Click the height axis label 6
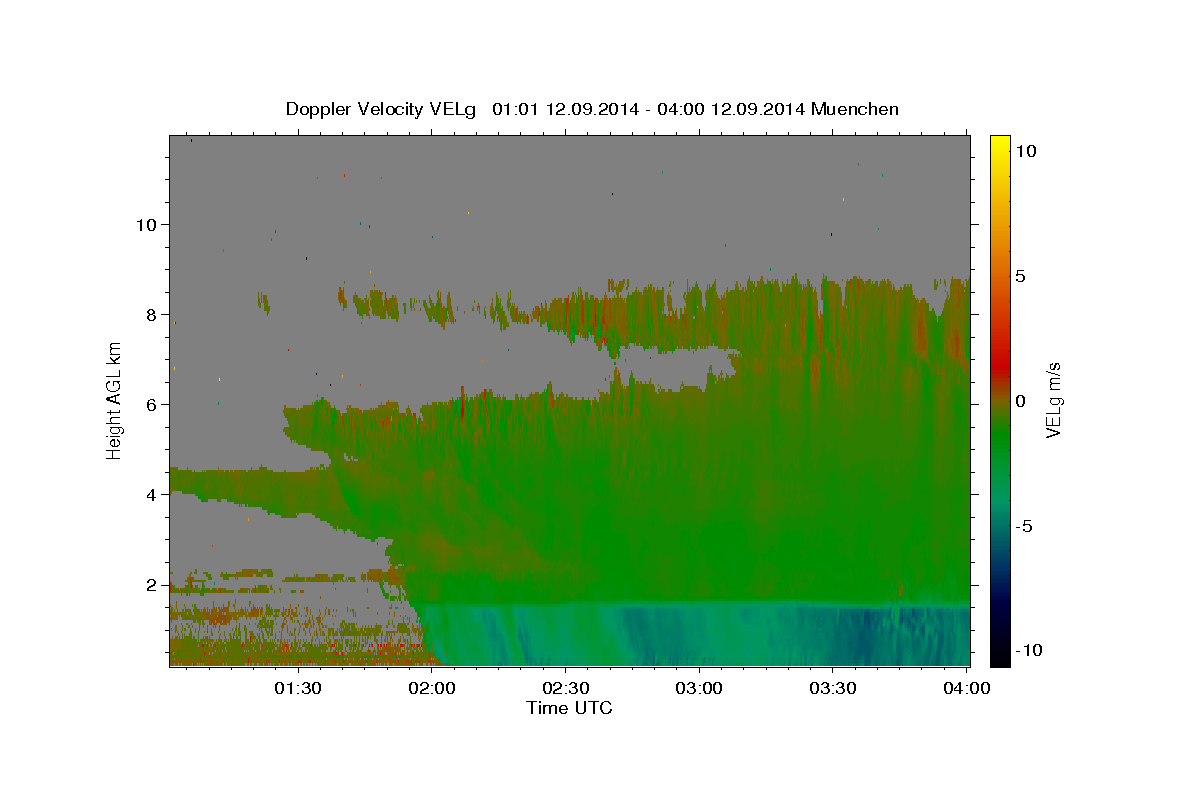Viewport: 1200px width, 800px height. [152, 405]
